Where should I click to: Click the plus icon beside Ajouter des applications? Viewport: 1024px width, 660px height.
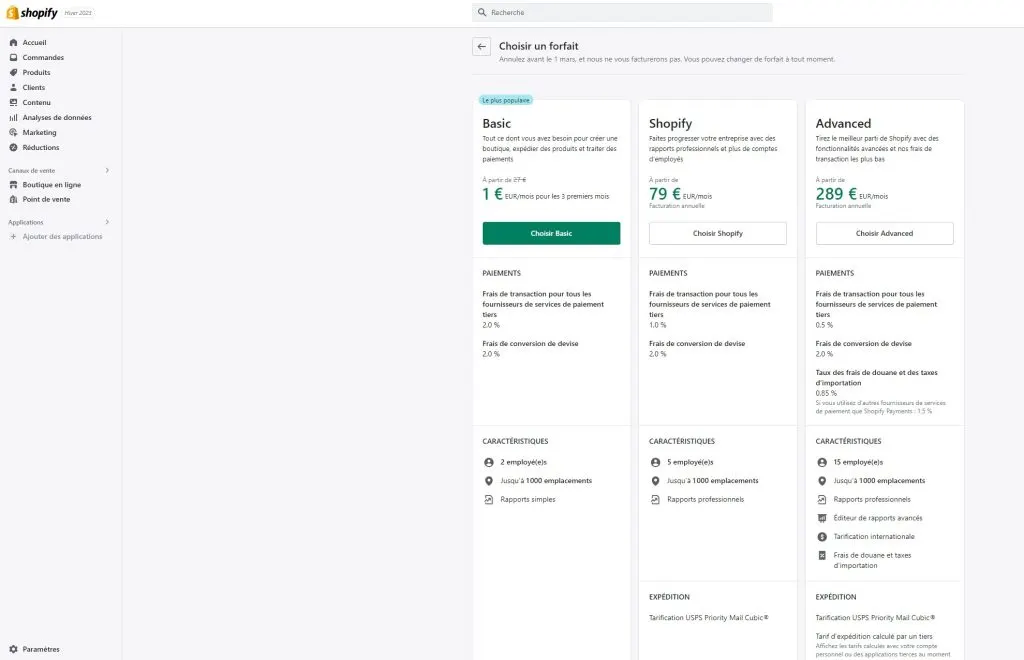pos(13,236)
